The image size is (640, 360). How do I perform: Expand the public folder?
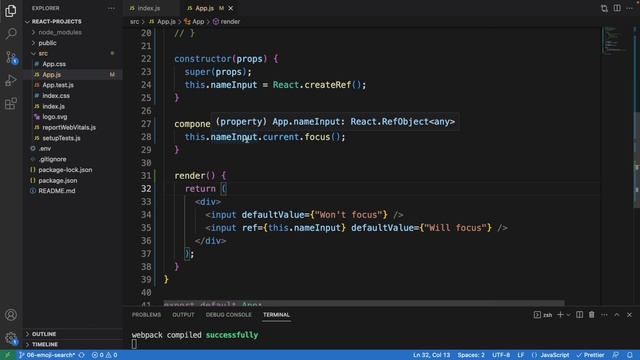[47, 43]
